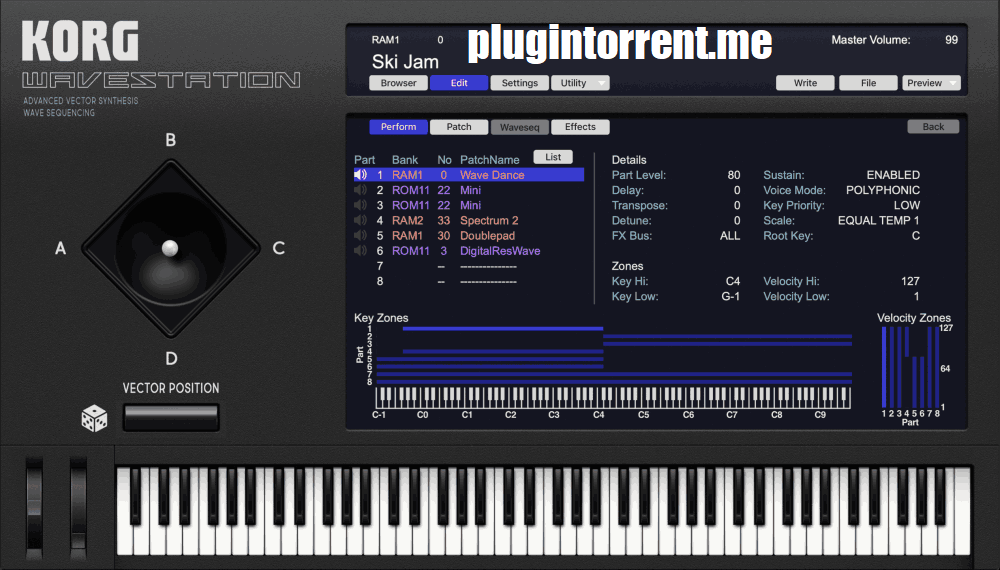Click part 1 velocity zone bar
1000x570 pixels.
[x=884, y=367]
